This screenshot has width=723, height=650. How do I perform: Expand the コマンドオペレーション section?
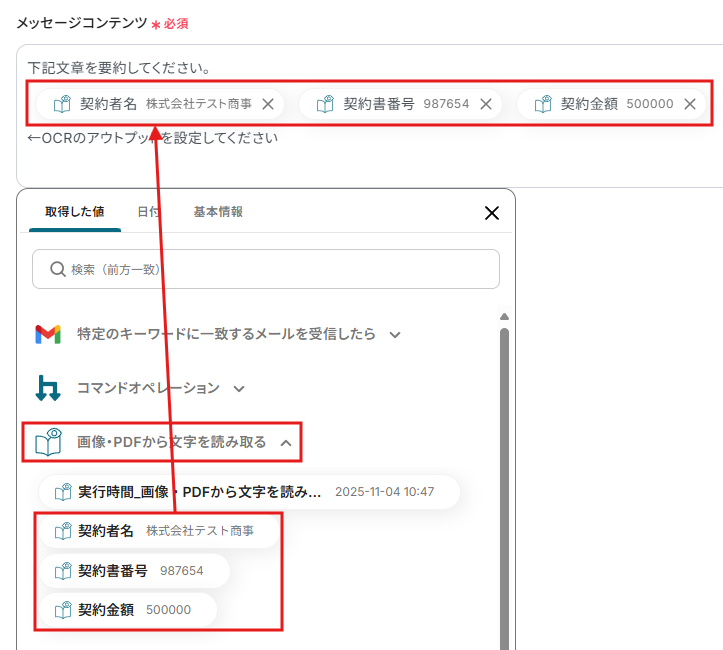[x=239, y=388]
